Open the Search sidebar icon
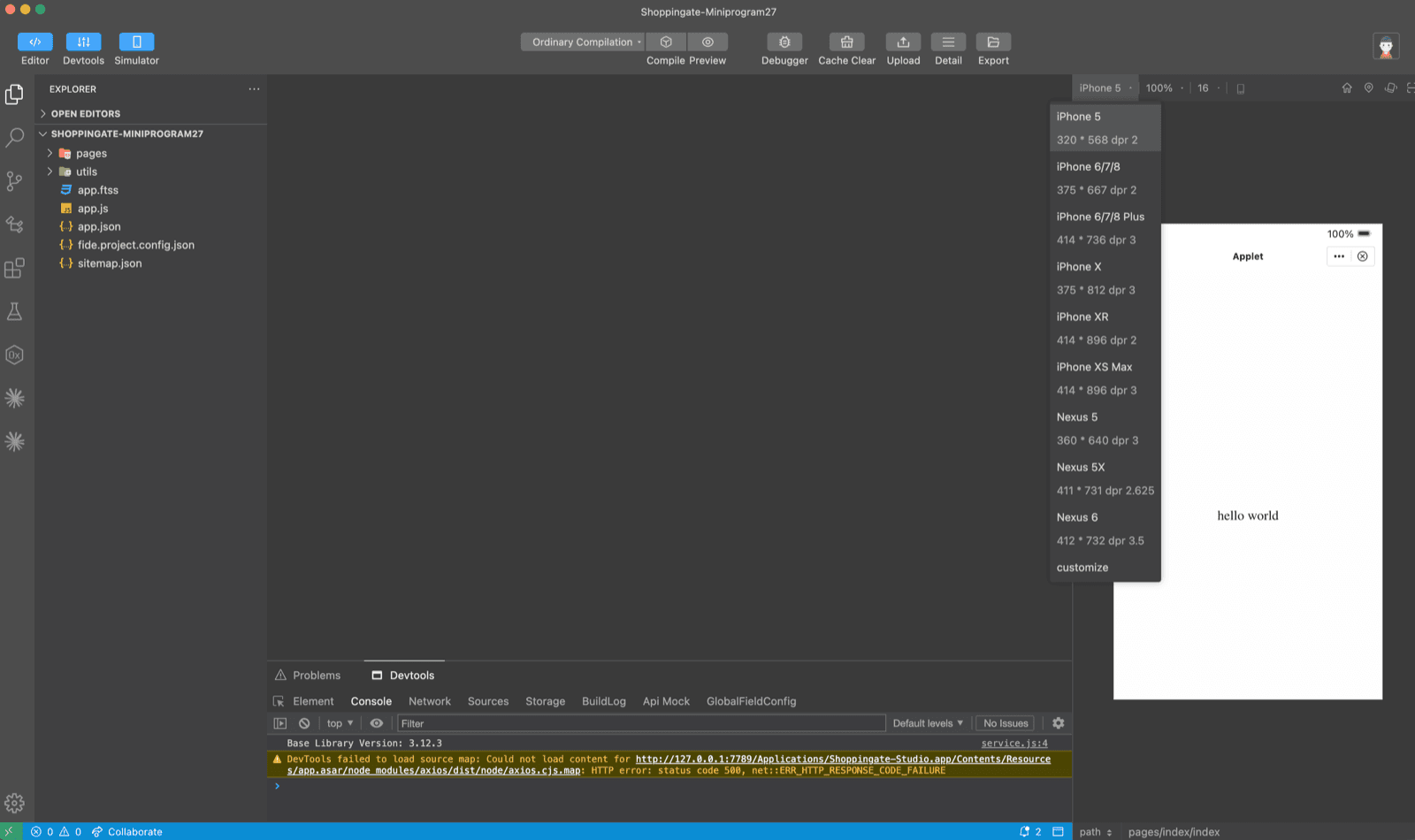 (14, 137)
